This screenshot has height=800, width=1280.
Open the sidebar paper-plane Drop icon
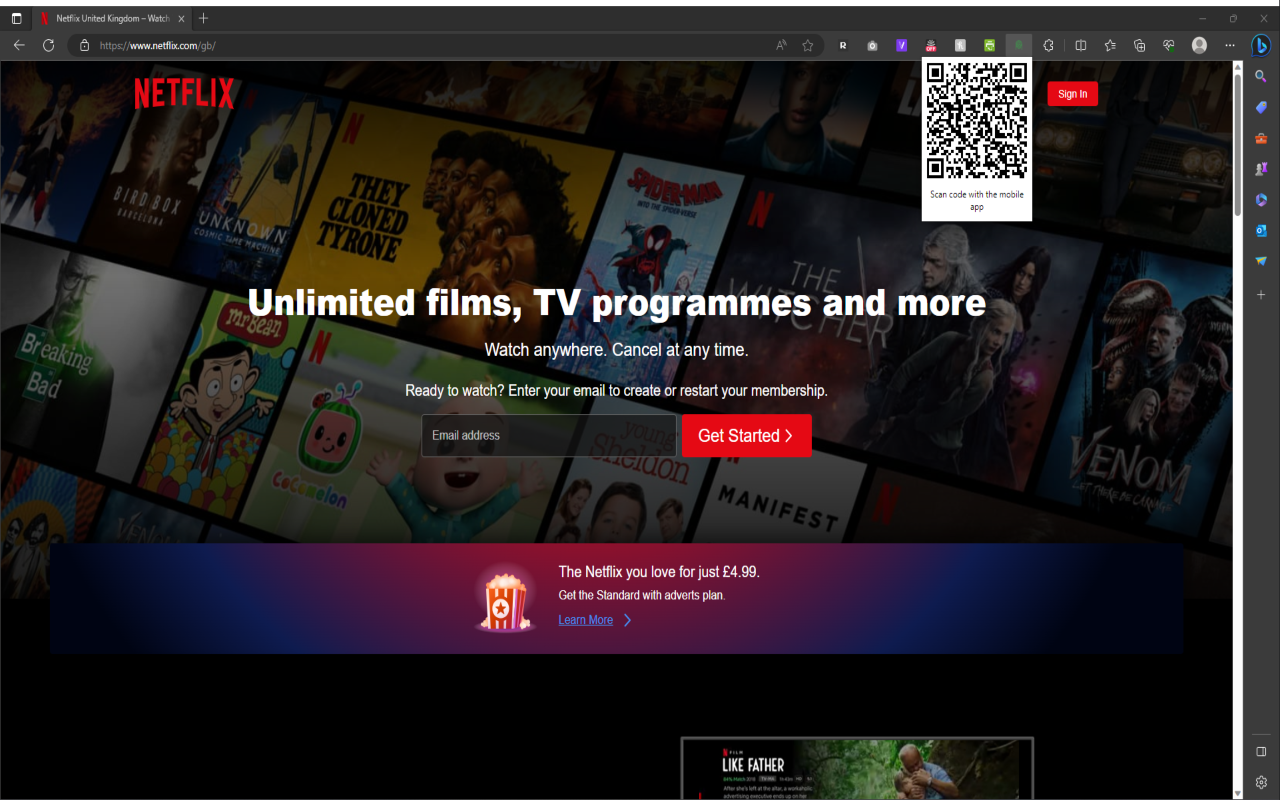[x=1261, y=262]
